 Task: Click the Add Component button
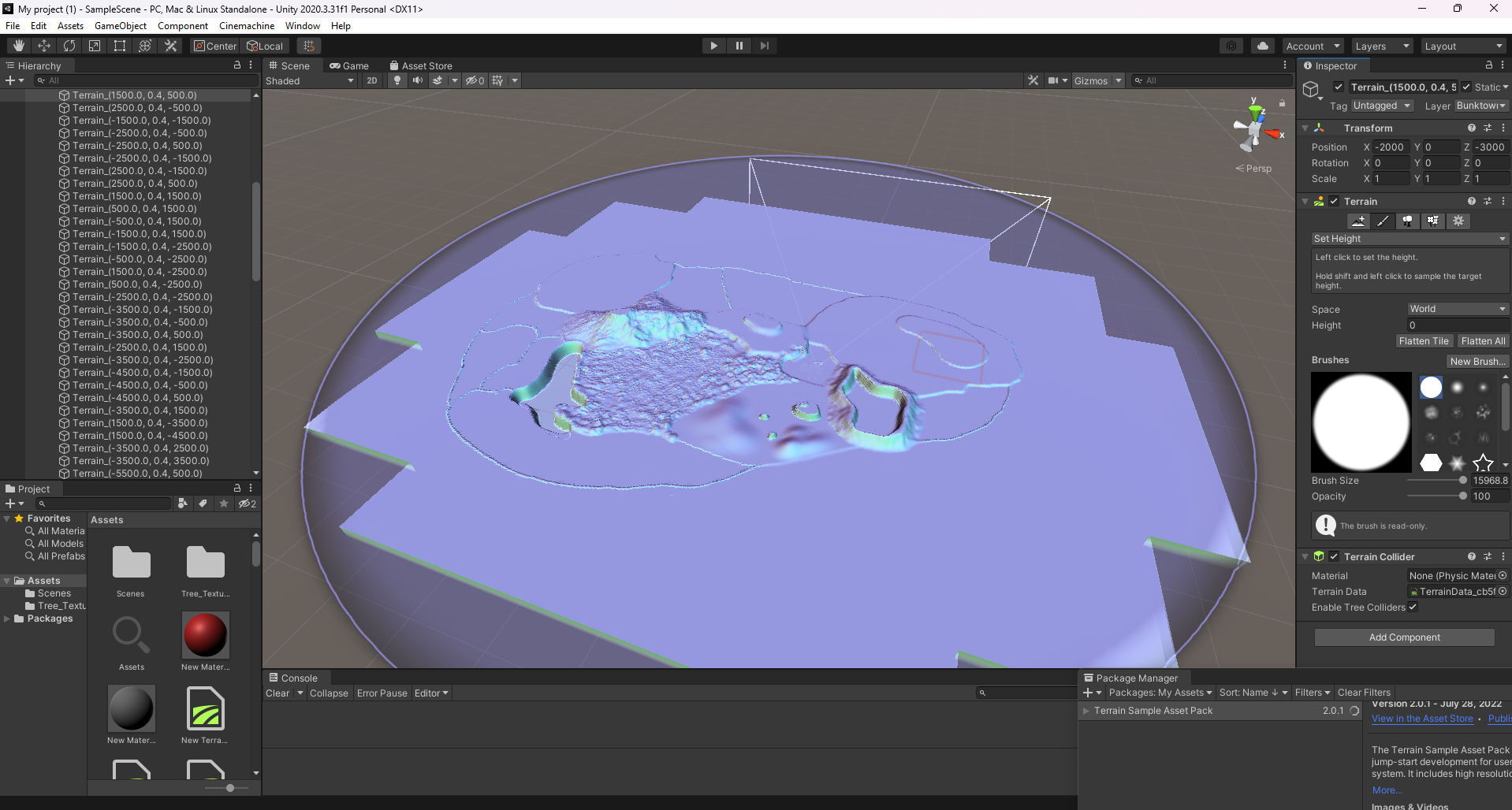tap(1404, 637)
